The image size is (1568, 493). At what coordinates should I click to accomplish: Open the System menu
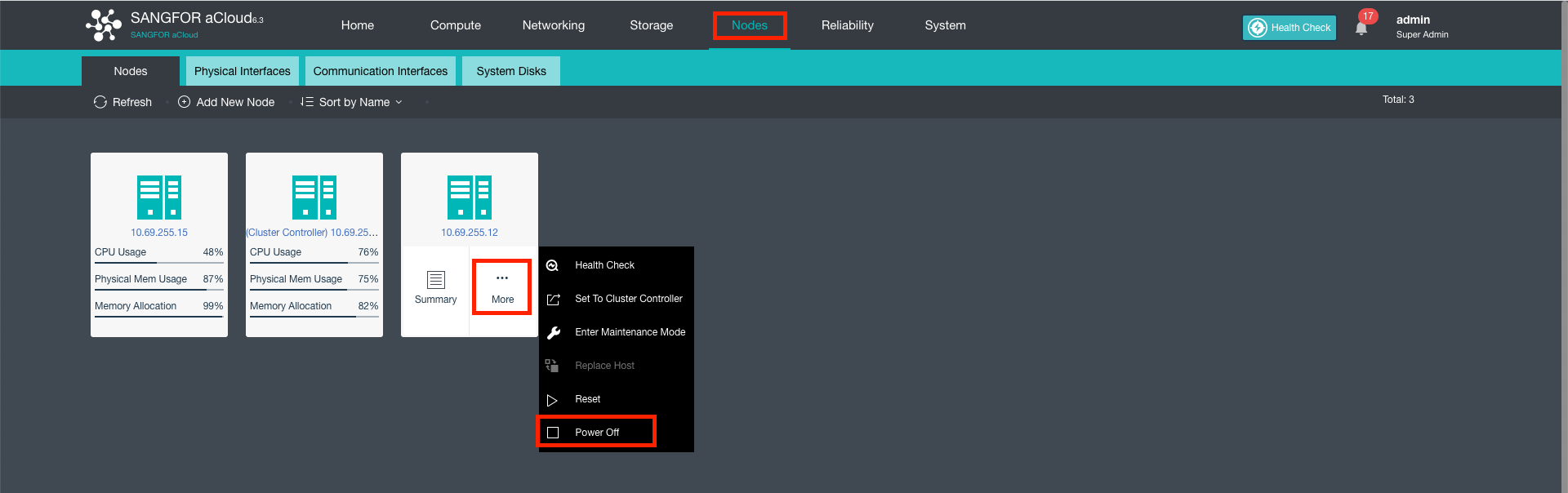946,25
